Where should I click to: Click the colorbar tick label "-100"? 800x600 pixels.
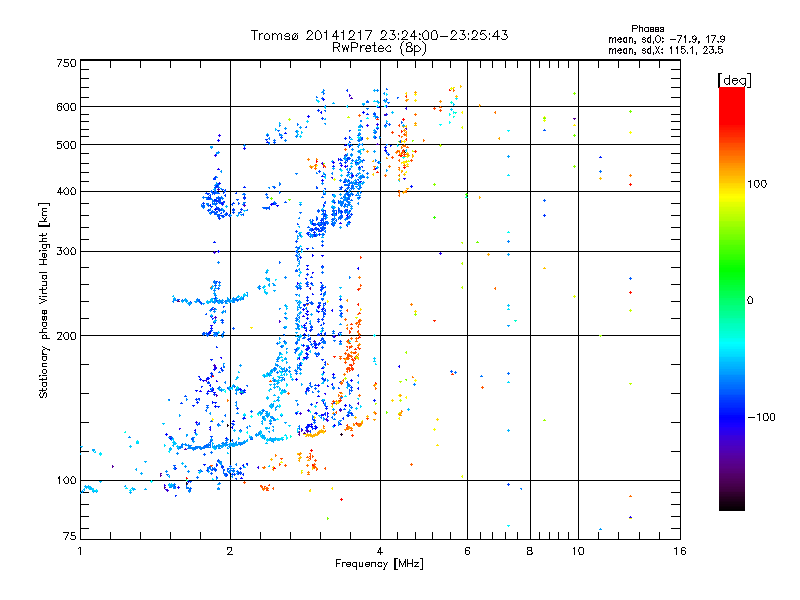[761, 417]
